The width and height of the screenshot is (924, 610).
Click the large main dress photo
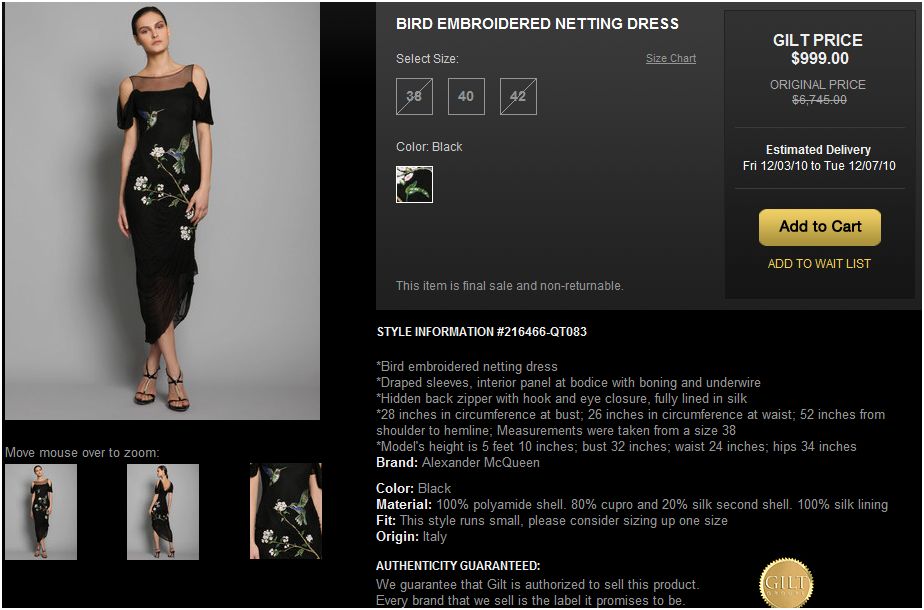163,211
